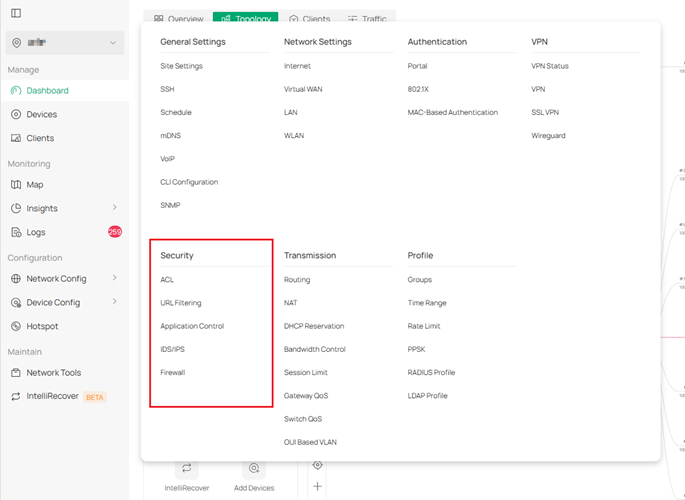
Task: Click the Network Config globe icon
Action: coord(16,279)
